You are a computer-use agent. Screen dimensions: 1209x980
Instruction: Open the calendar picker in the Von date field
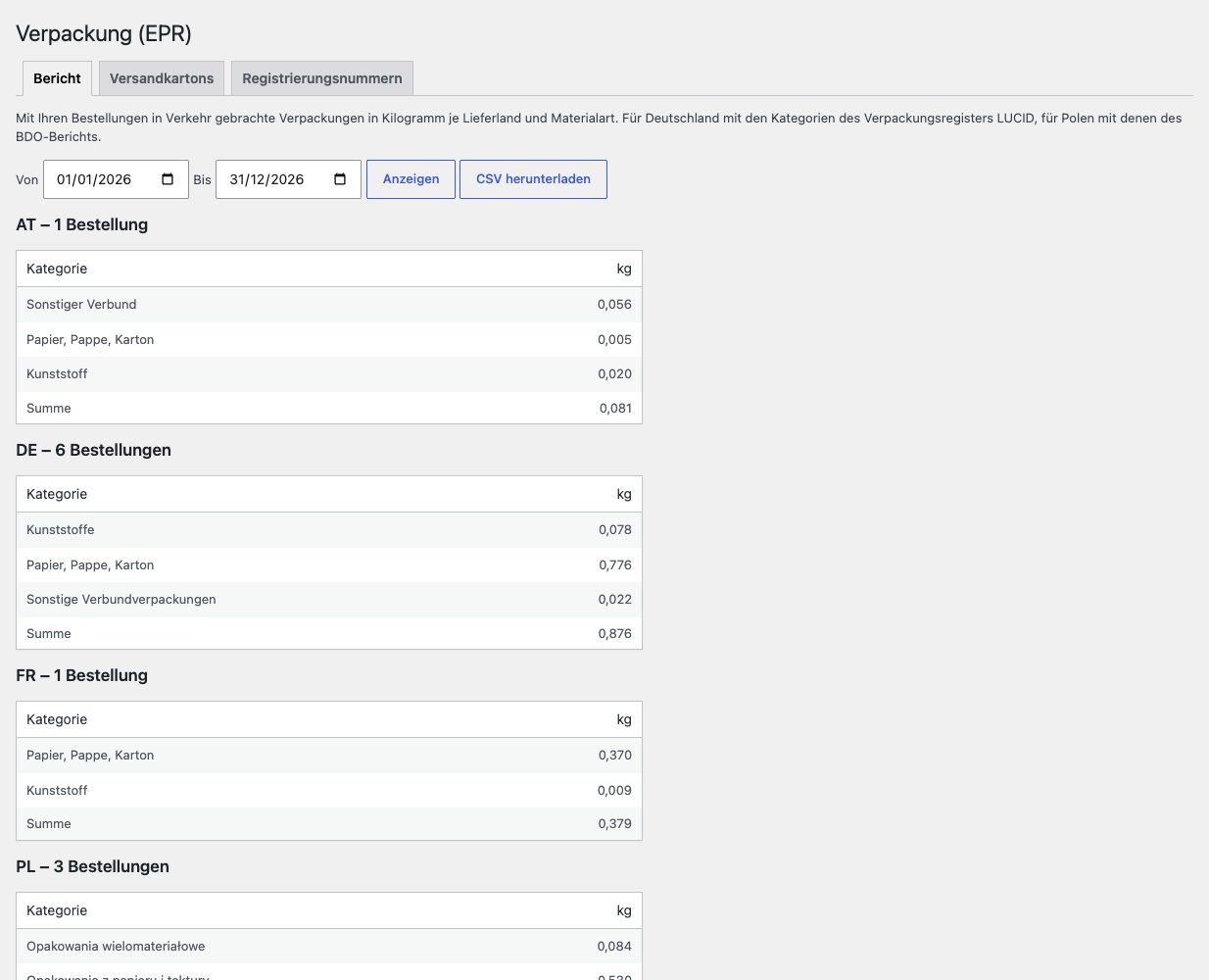168,179
